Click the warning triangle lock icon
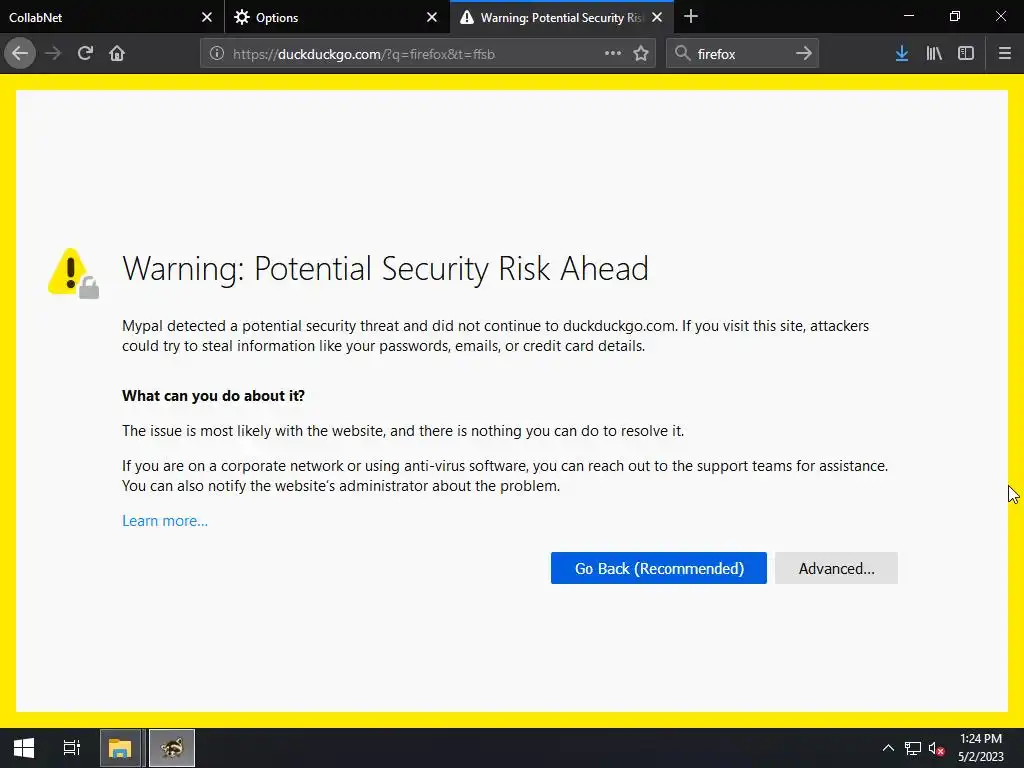 click(x=74, y=273)
